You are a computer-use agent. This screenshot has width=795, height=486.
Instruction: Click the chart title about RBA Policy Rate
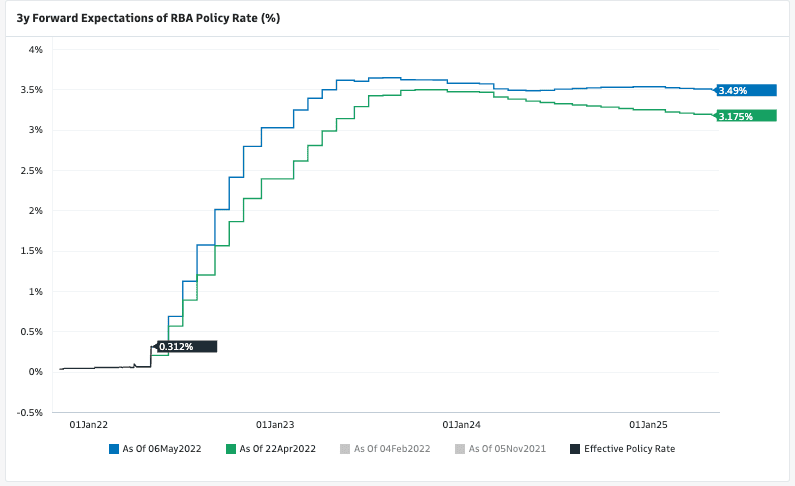point(148,18)
